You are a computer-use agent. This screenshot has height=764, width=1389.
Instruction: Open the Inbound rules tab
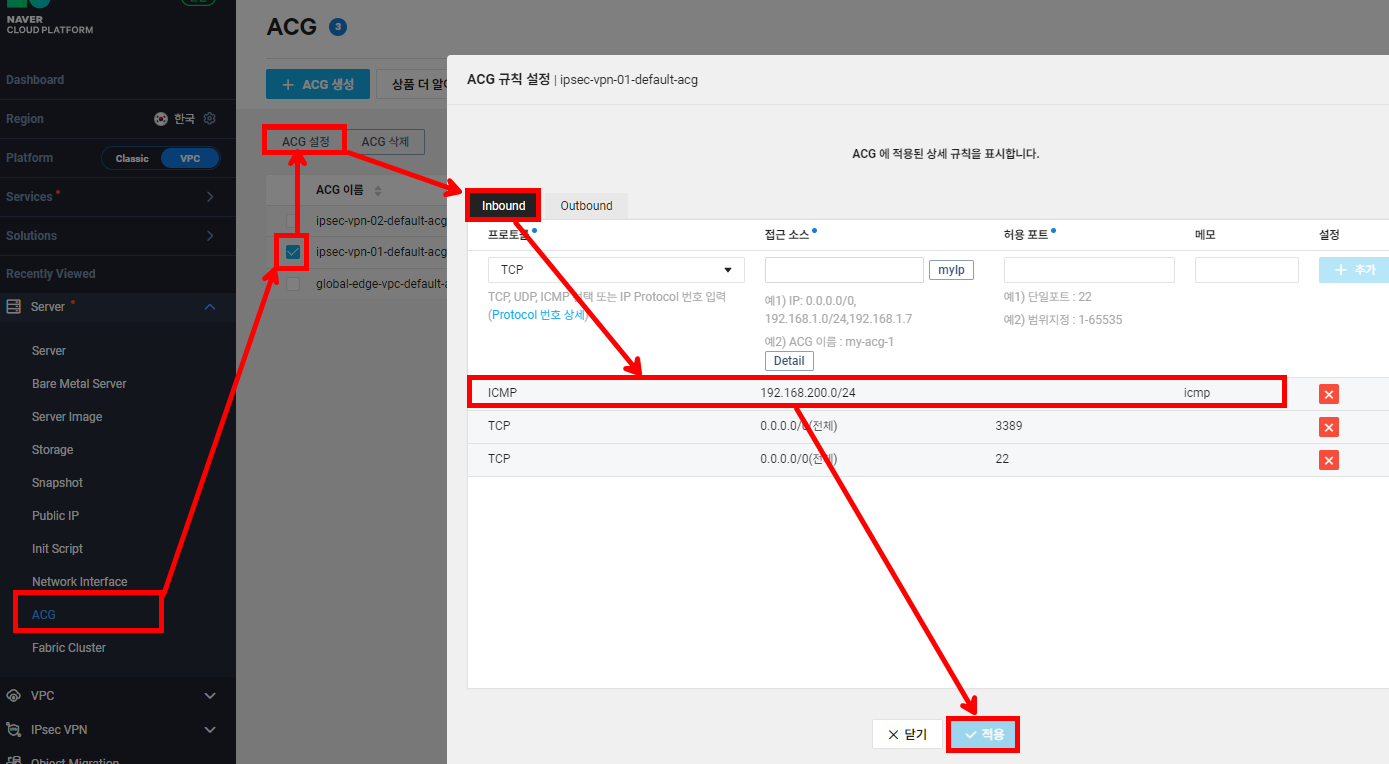(504, 206)
